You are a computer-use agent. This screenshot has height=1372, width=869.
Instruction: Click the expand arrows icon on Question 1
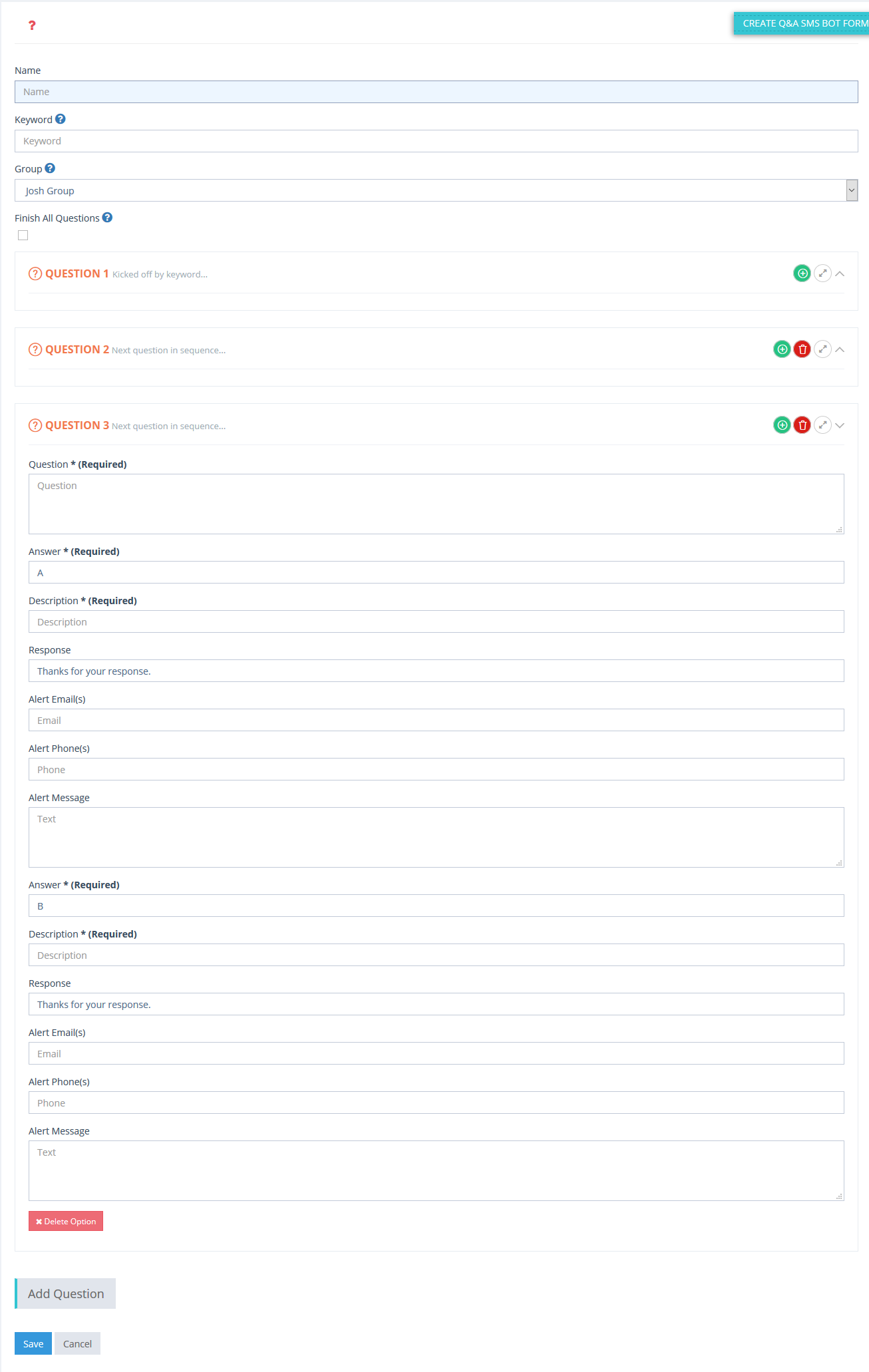[x=822, y=273]
